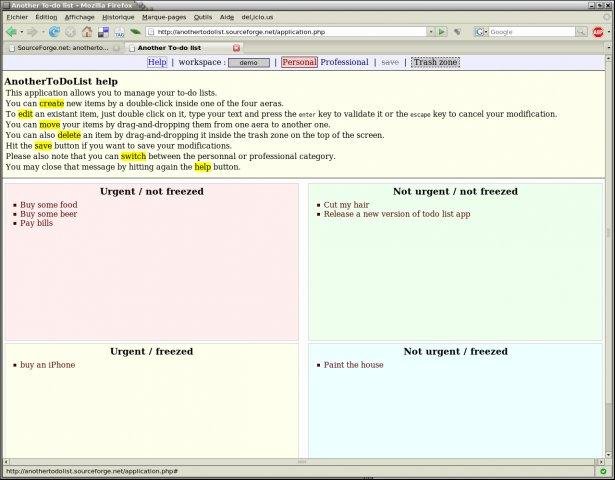This screenshot has height=480, width=615.
Task: Open the Adblock Plus dropdown arrow
Action: [x=608, y=32]
